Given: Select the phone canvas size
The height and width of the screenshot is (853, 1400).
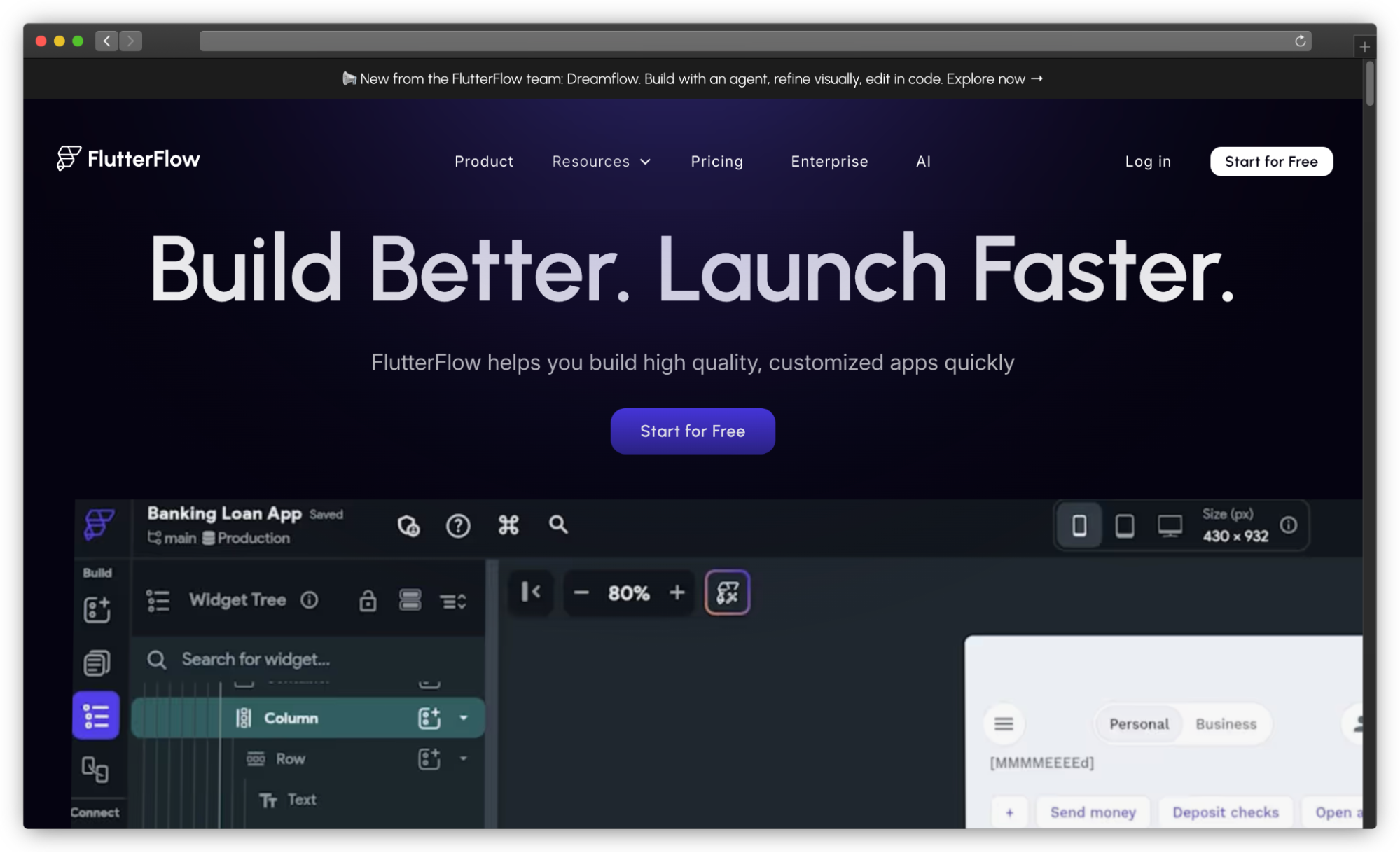Looking at the screenshot, I should pyautogui.click(x=1079, y=525).
